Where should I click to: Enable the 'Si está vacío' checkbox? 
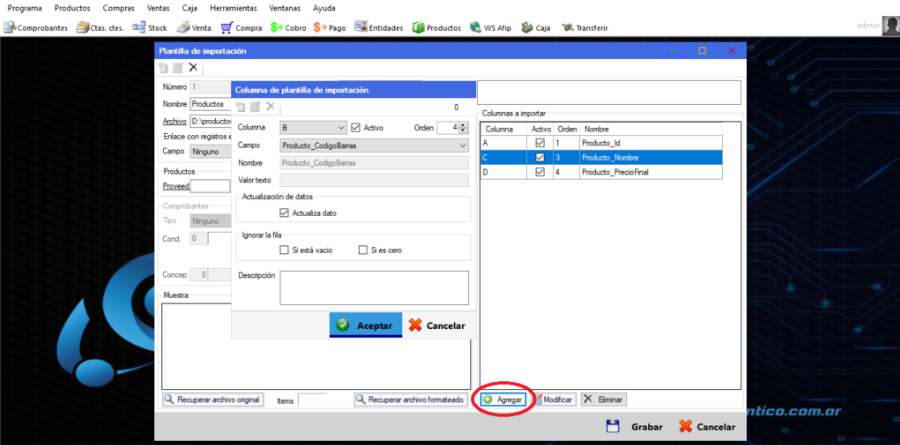285,250
